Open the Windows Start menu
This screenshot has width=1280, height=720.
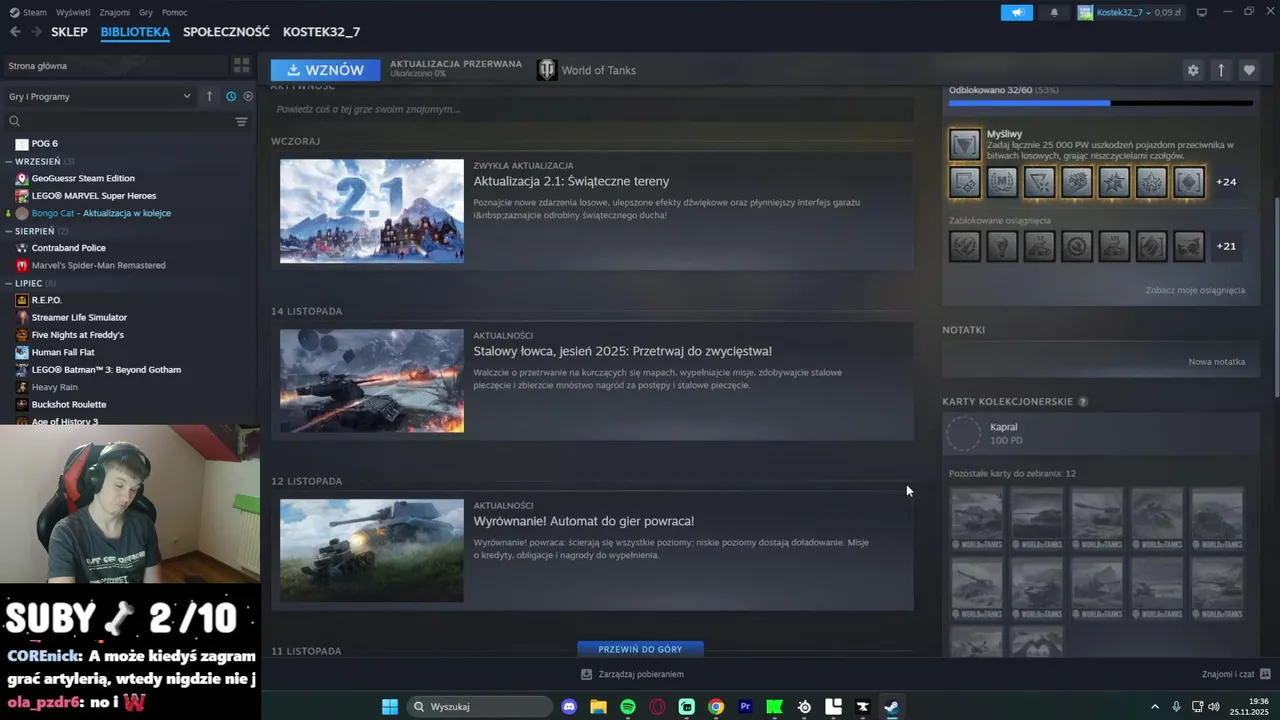(390, 707)
